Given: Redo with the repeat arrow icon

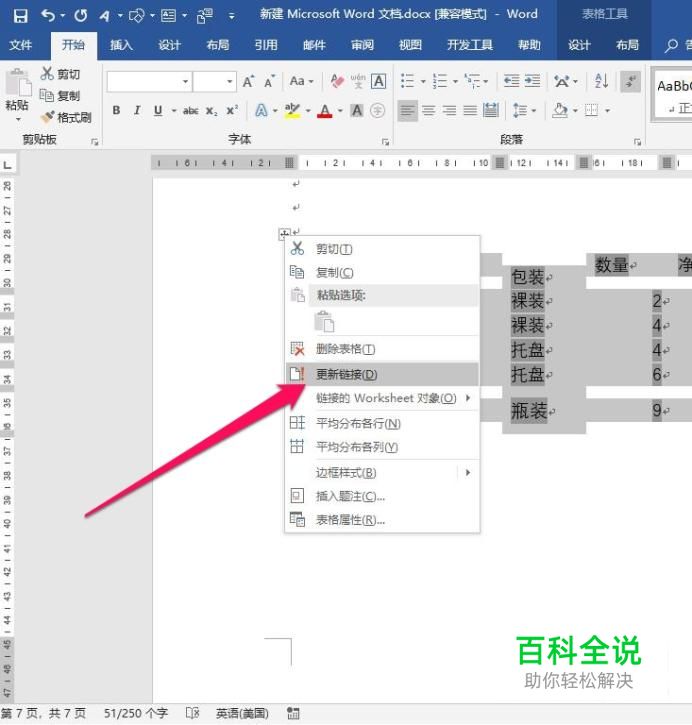Looking at the screenshot, I should point(81,16).
